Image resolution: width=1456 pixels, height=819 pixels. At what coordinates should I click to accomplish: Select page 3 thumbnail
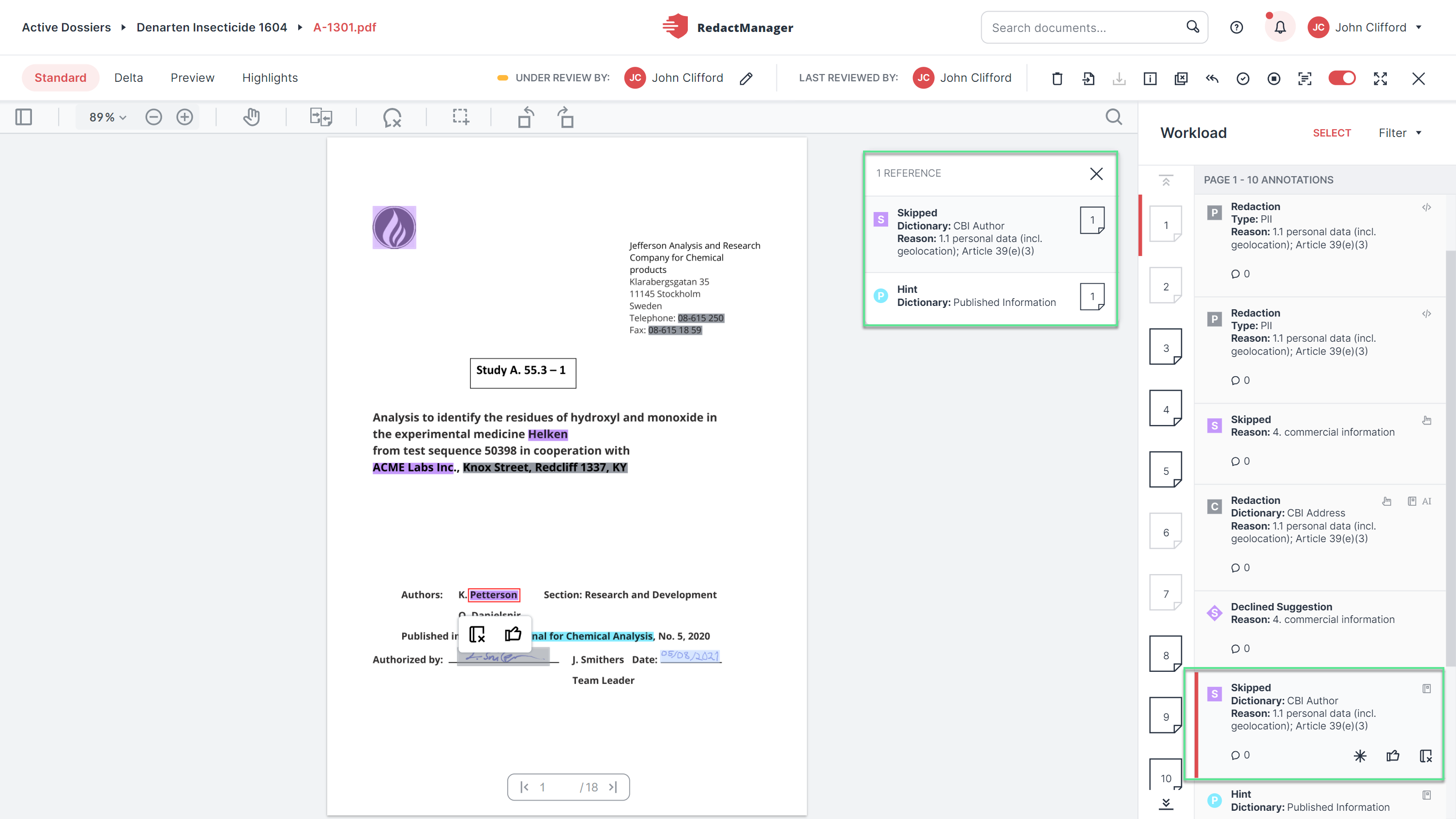tap(1166, 347)
